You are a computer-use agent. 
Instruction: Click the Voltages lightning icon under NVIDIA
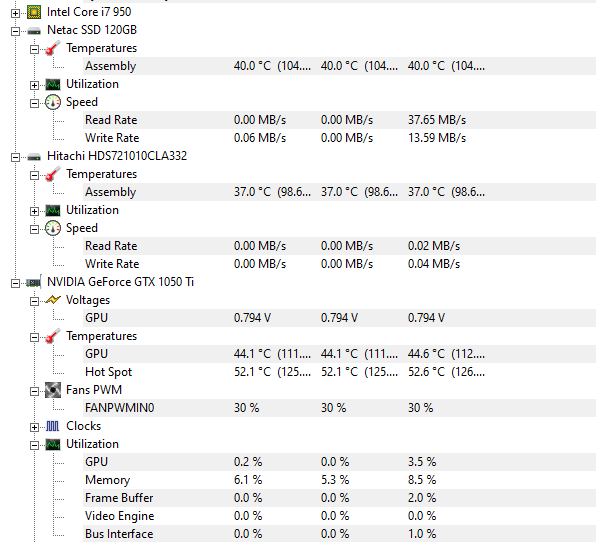pyautogui.click(x=53, y=300)
